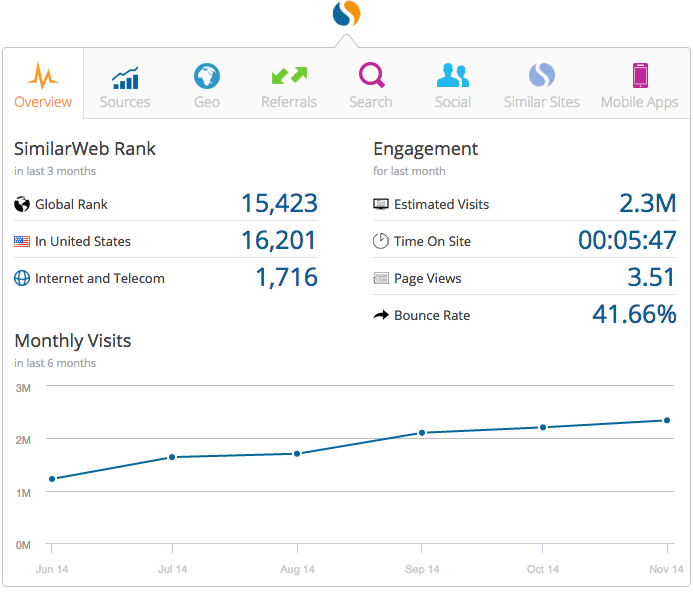693x597 pixels.
Task: Select the estimated visits value 2.3M
Action: point(647,203)
